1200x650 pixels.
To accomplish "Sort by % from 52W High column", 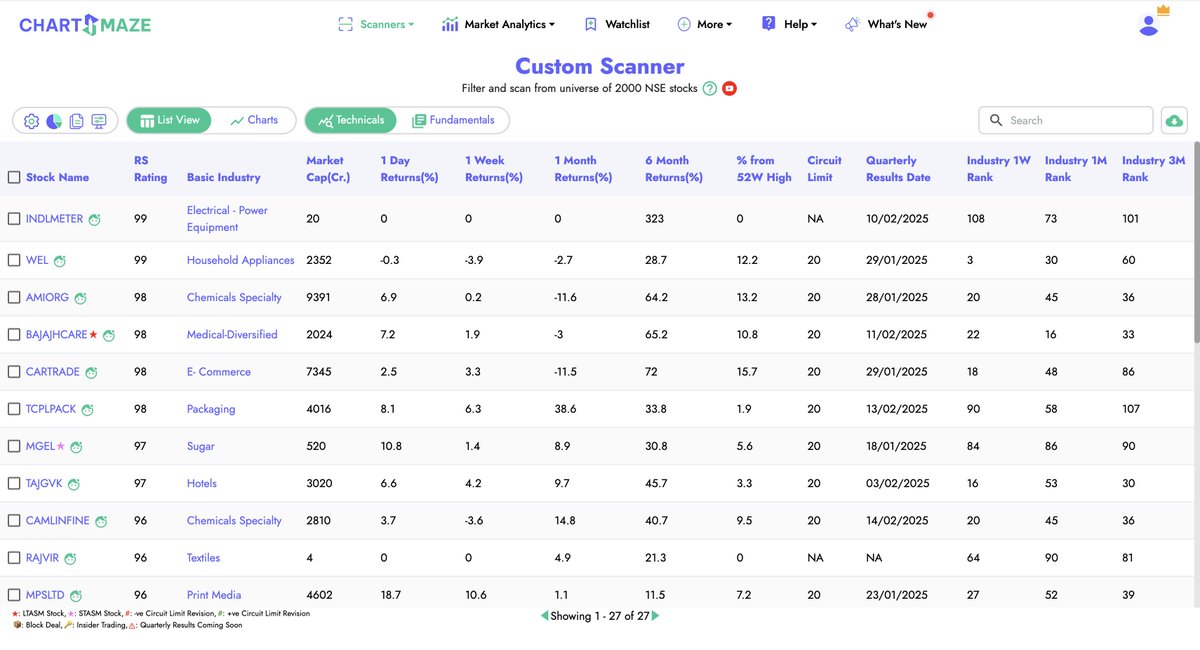I will point(764,168).
